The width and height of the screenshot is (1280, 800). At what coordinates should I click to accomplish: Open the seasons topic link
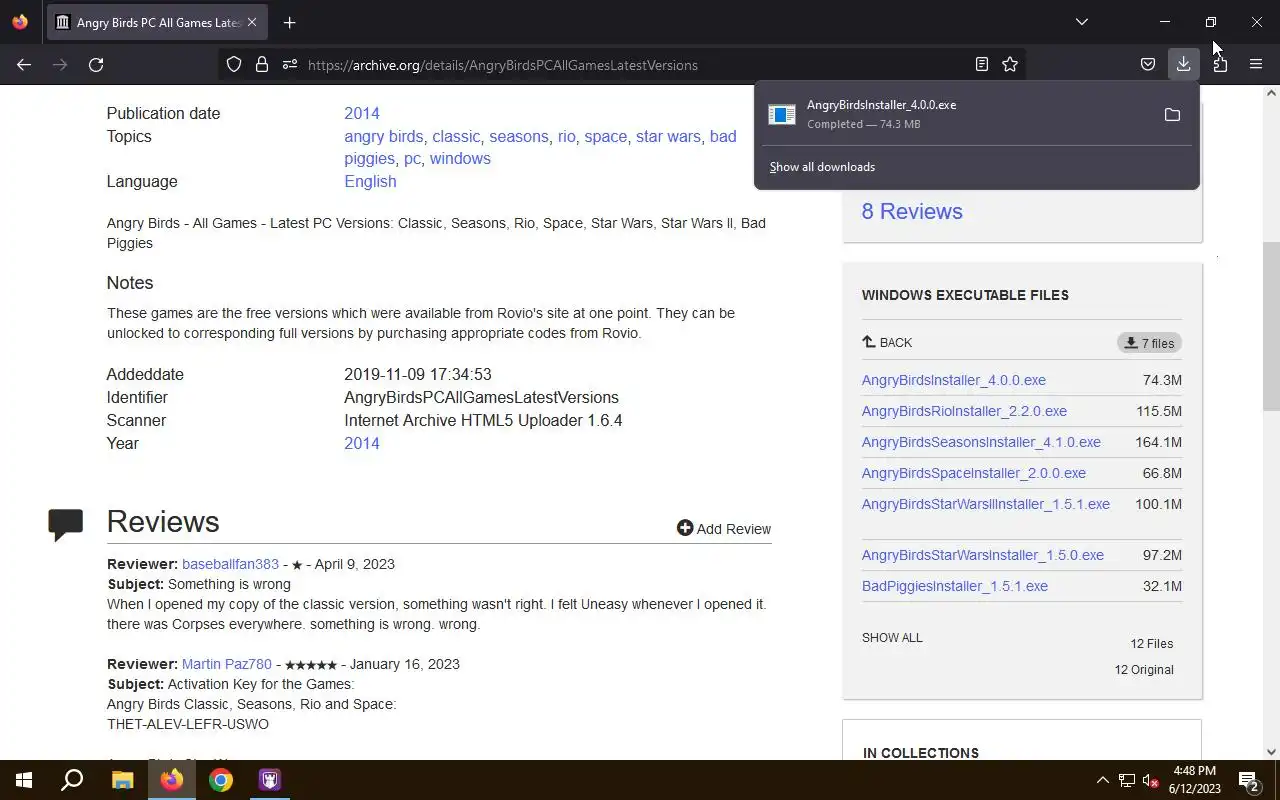(519, 136)
